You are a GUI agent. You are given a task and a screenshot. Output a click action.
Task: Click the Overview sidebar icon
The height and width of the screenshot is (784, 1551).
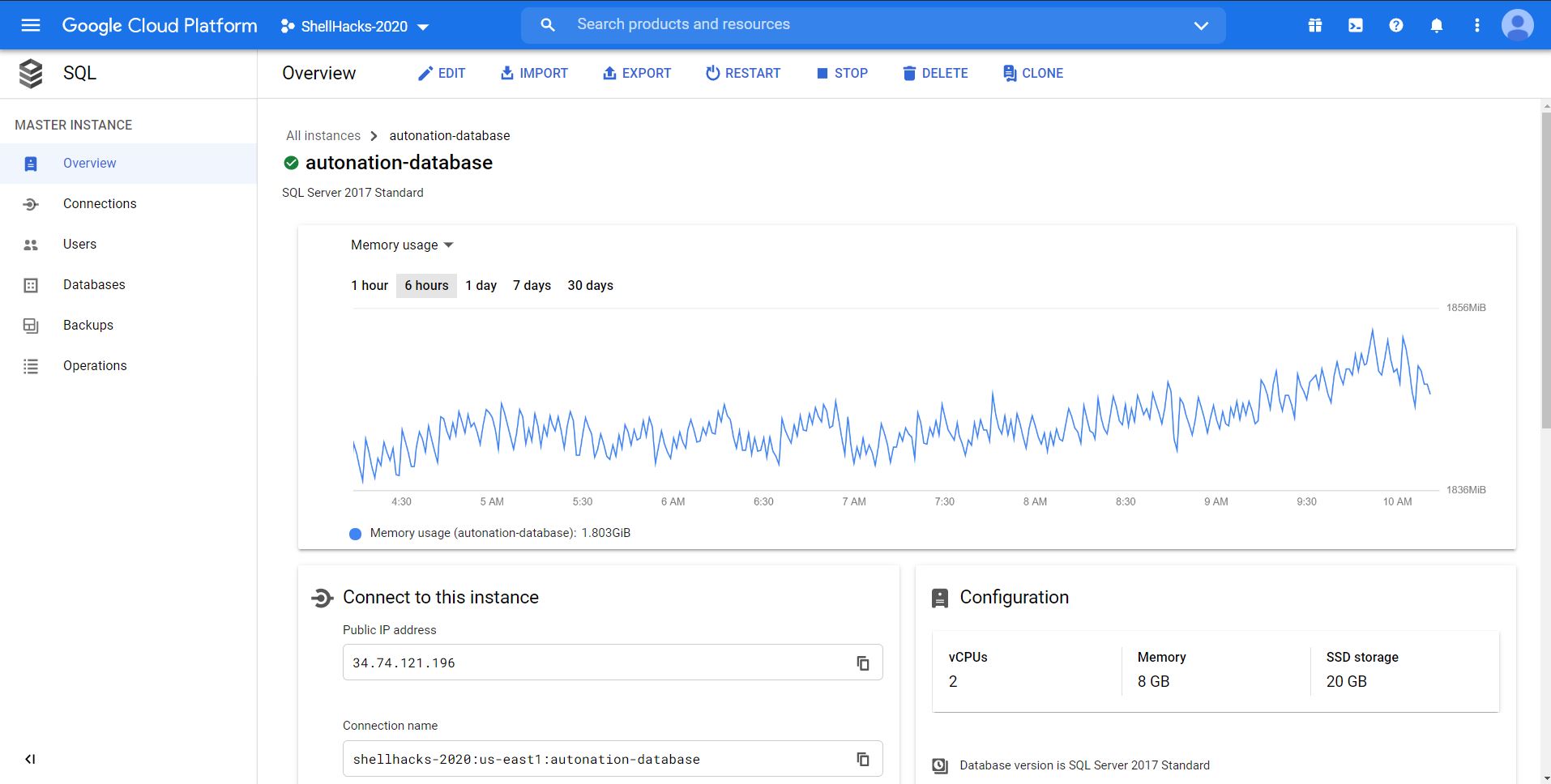click(x=31, y=164)
